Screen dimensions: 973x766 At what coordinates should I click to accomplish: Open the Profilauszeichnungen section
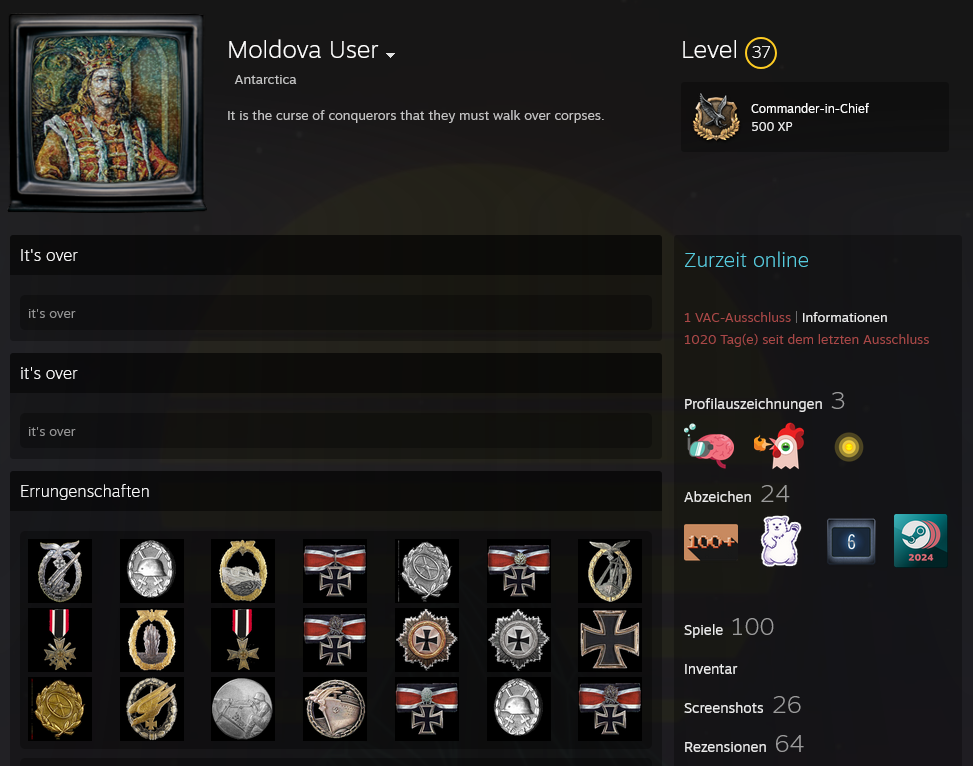[x=753, y=404]
